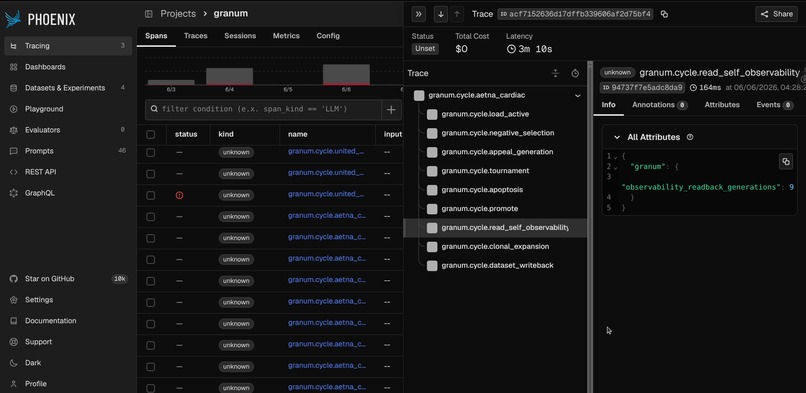Collapse trace panel with double-chevron icon
The image size is (806, 393).
418,14
